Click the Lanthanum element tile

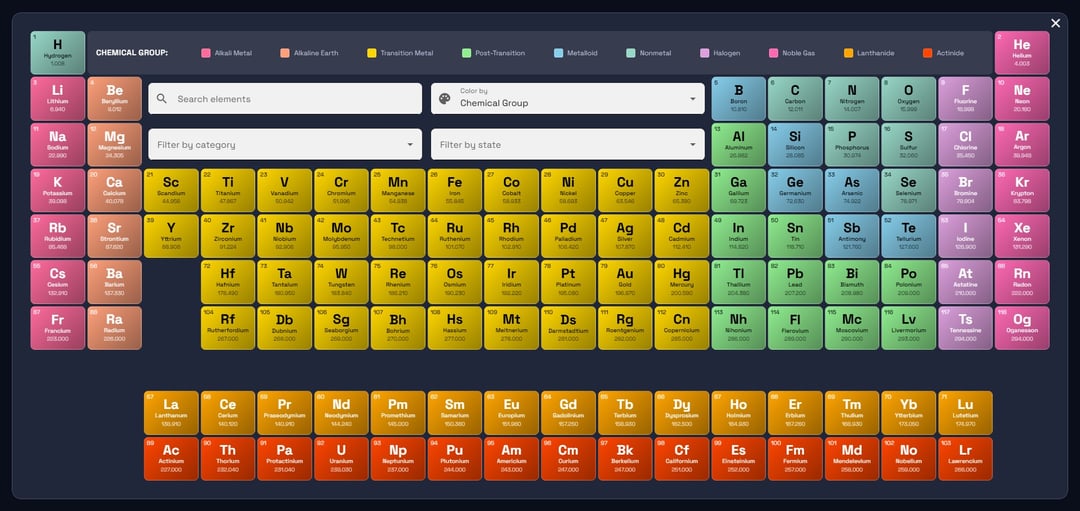171,412
